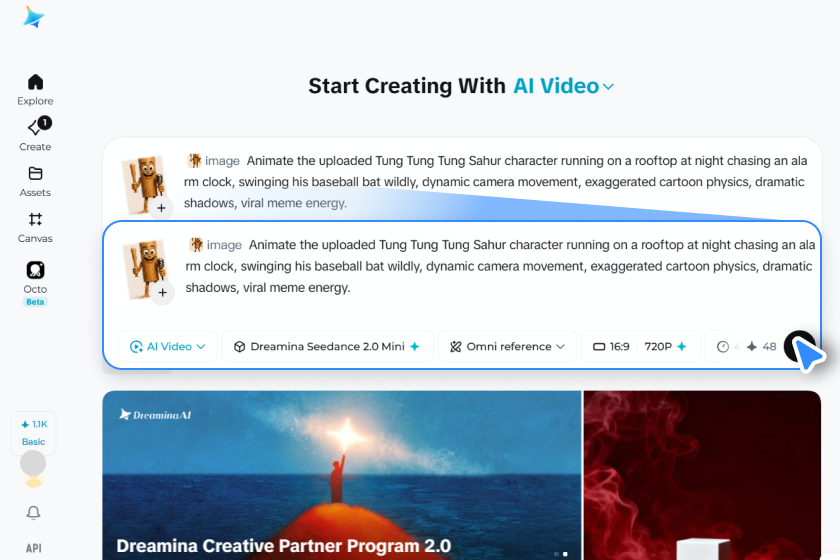The image size is (840, 560).
Task: Open the Canvas workspace
Action: (35, 228)
